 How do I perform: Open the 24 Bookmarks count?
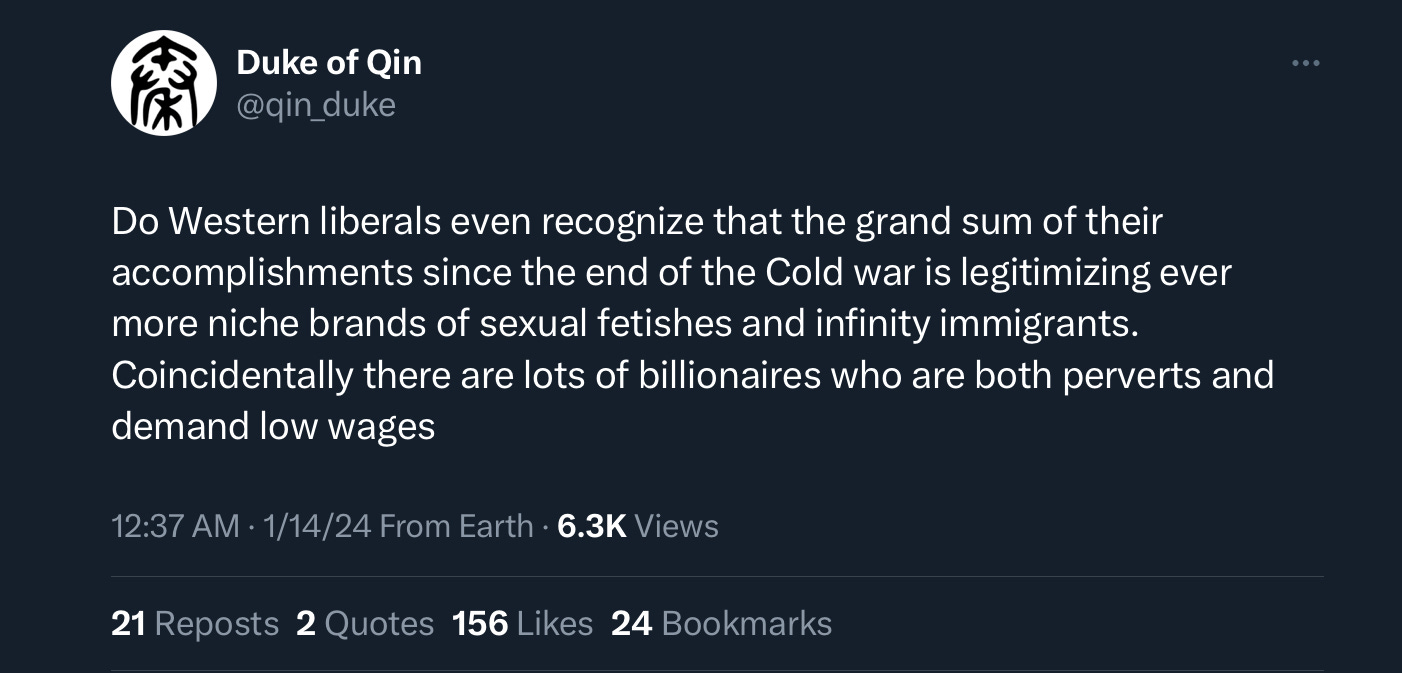[x=721, y=623]
